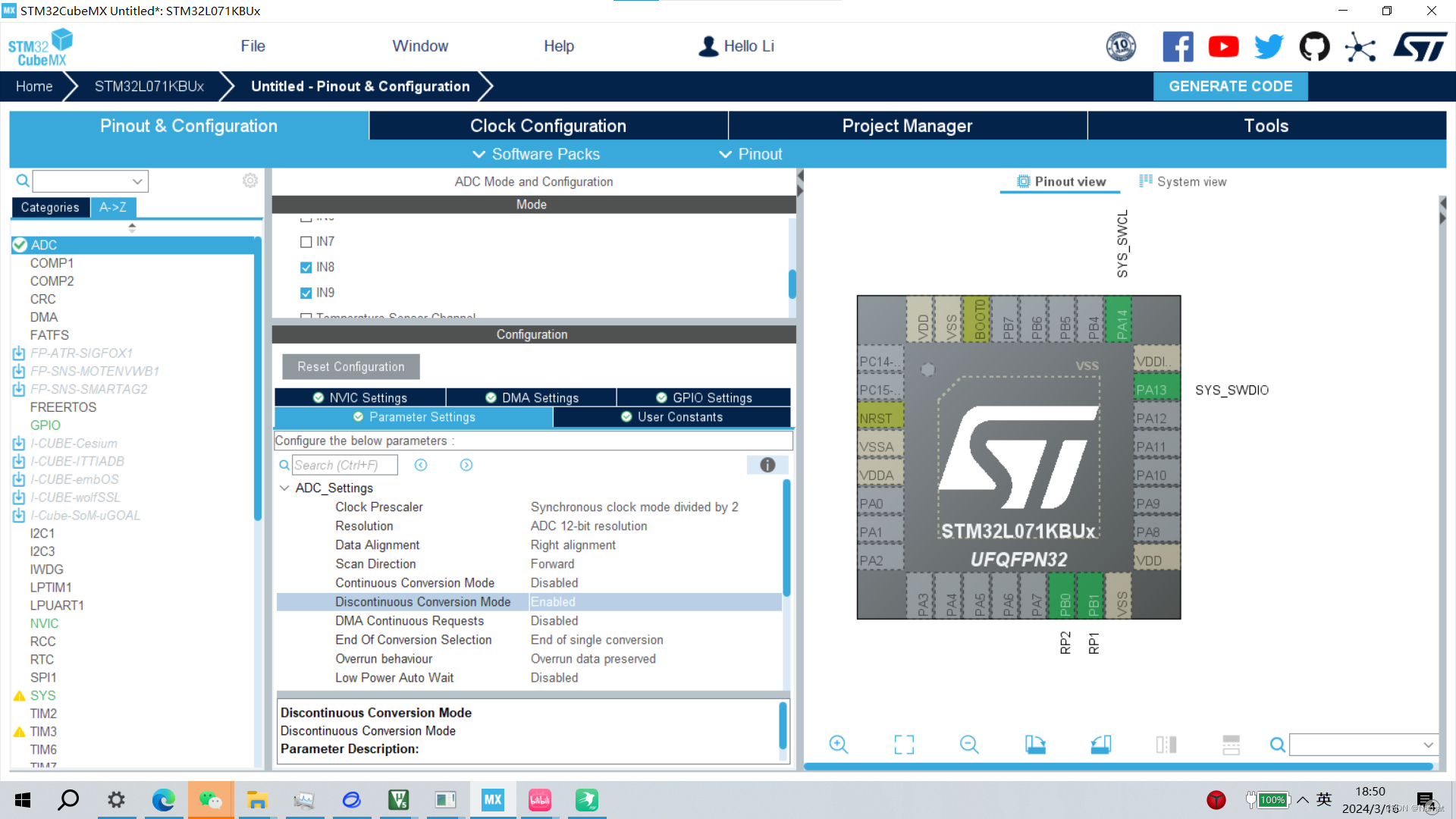Open the Tools tab
Screen dimensions: 1456x819
tap(1266, 126)
